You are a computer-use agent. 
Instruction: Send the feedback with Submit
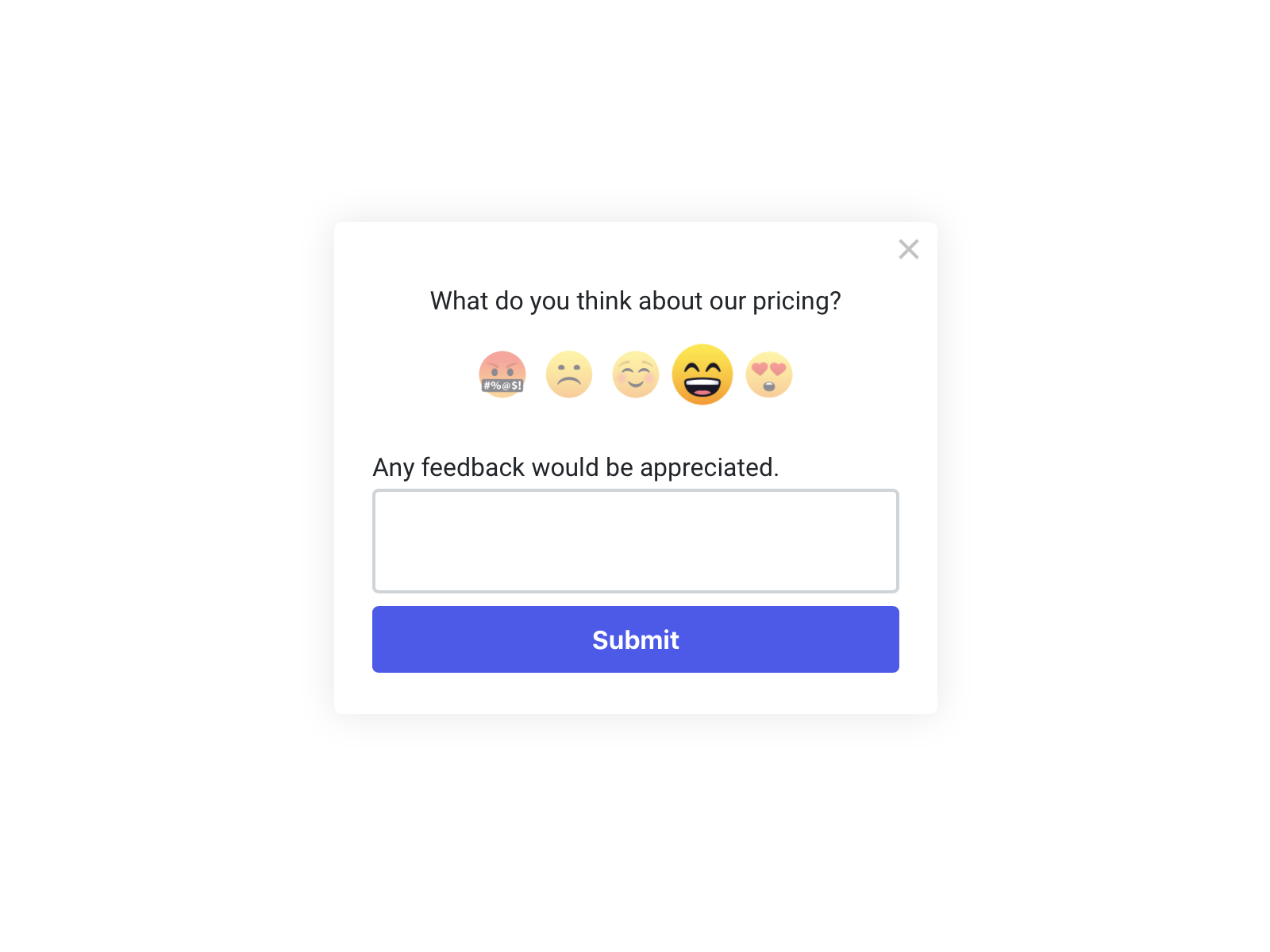(x=635, y=639)
